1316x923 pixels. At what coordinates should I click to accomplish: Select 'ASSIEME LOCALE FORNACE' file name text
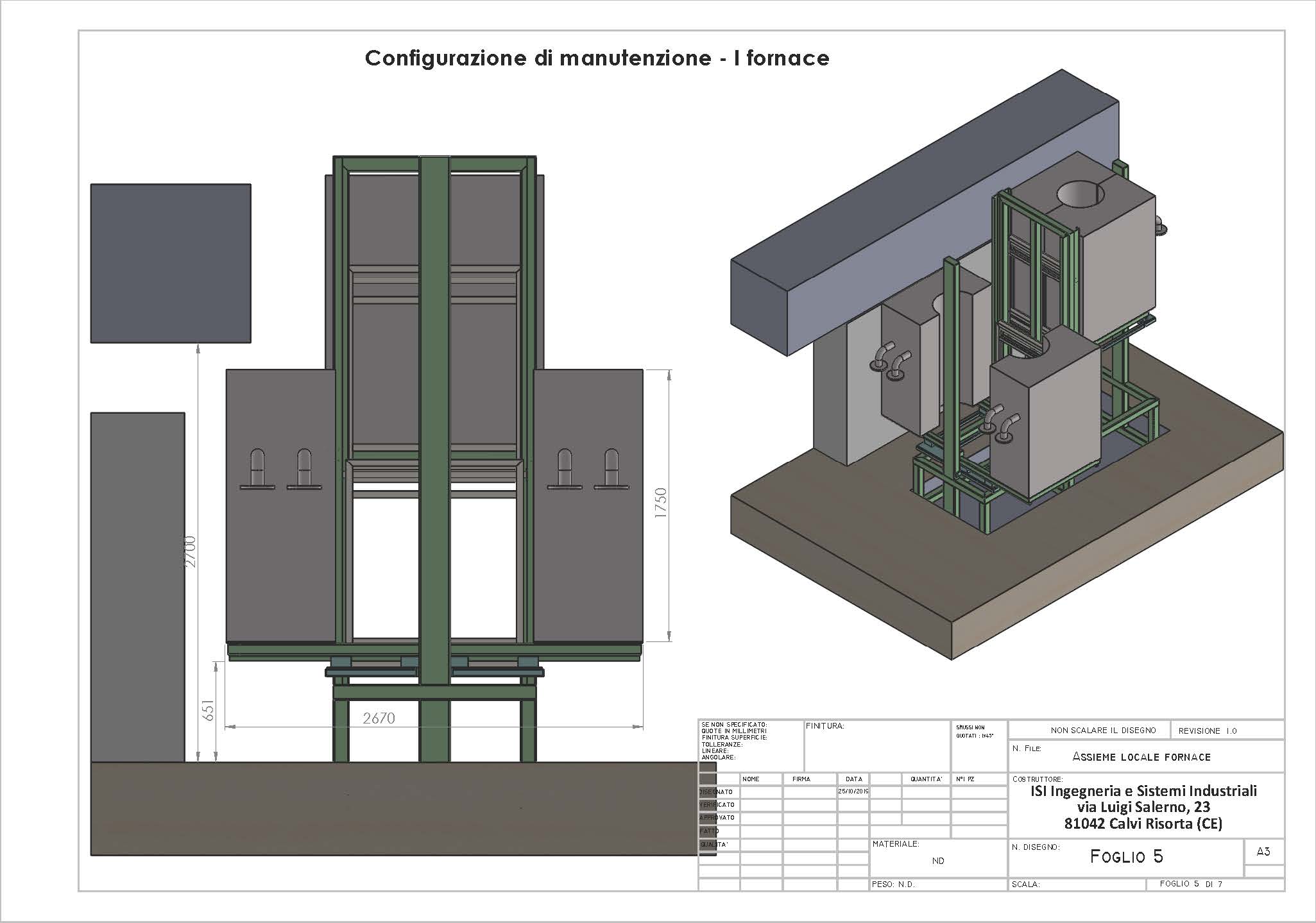(x=1141, y=757)
